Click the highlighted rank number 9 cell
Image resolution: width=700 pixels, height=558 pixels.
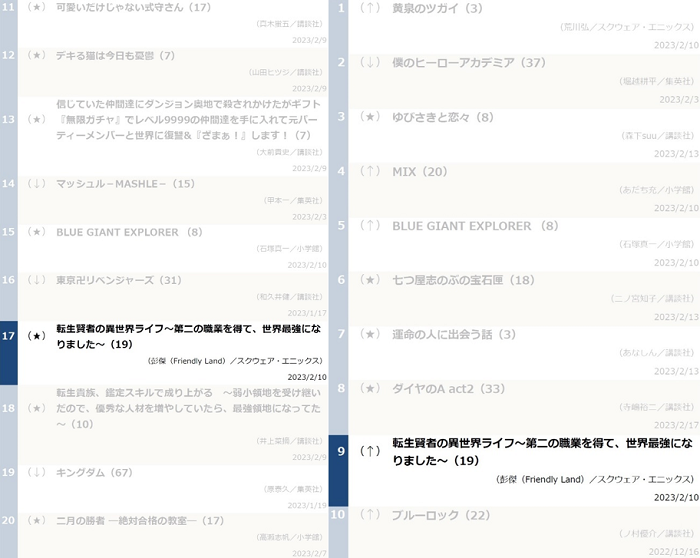[x=338, y=471]
